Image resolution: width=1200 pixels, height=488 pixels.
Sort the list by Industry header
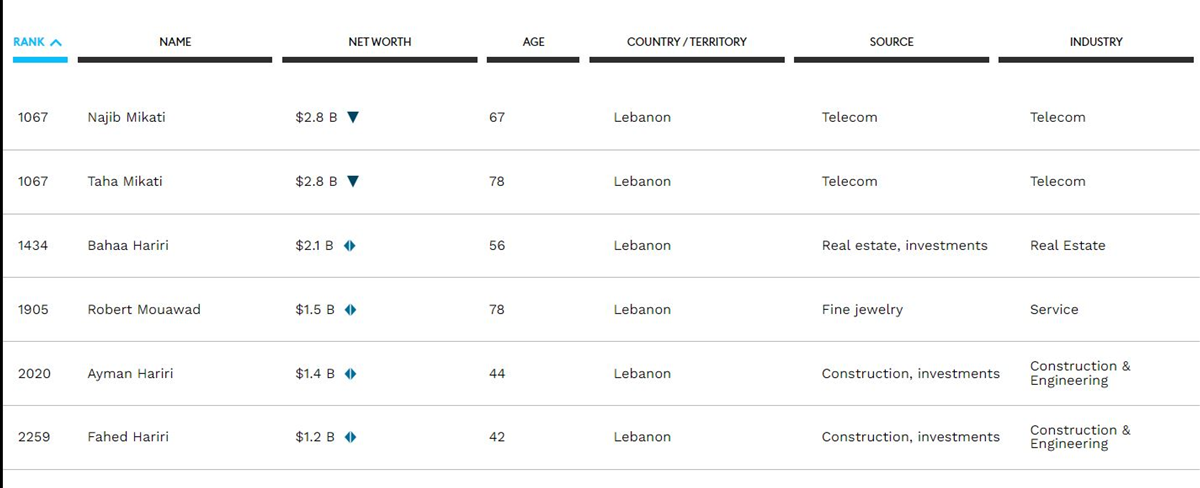1096,42
